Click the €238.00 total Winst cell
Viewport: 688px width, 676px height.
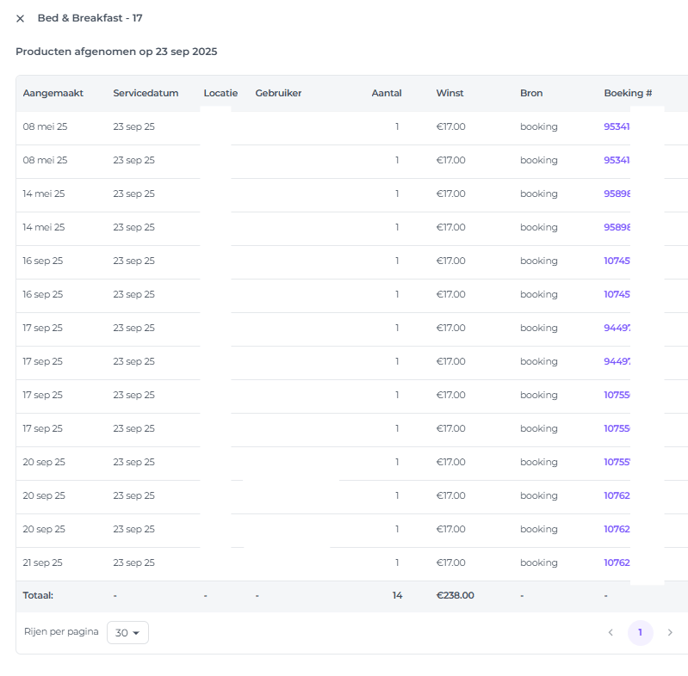[455, 595]
